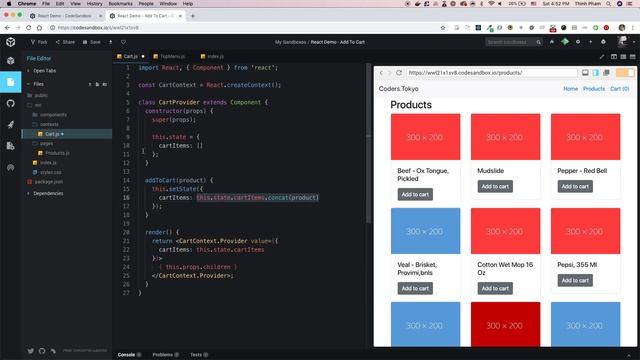This screenshot has height=360, width=640.
Task: Open the Deployment rocket sidebar icon
Action: click(x=11, y=125)
